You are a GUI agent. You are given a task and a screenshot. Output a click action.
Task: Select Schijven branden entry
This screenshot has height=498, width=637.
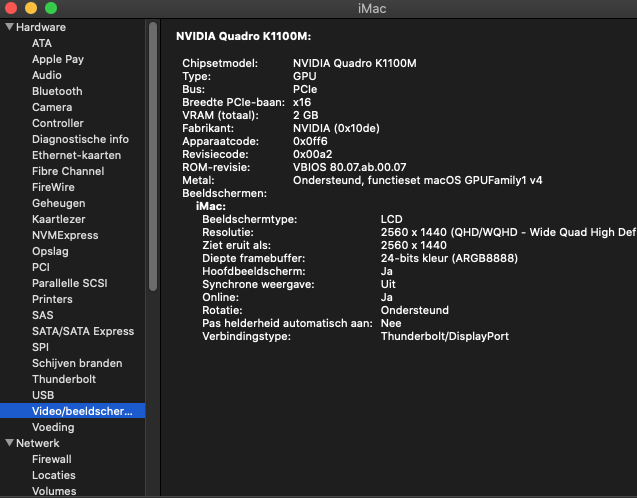click(77, 363)
